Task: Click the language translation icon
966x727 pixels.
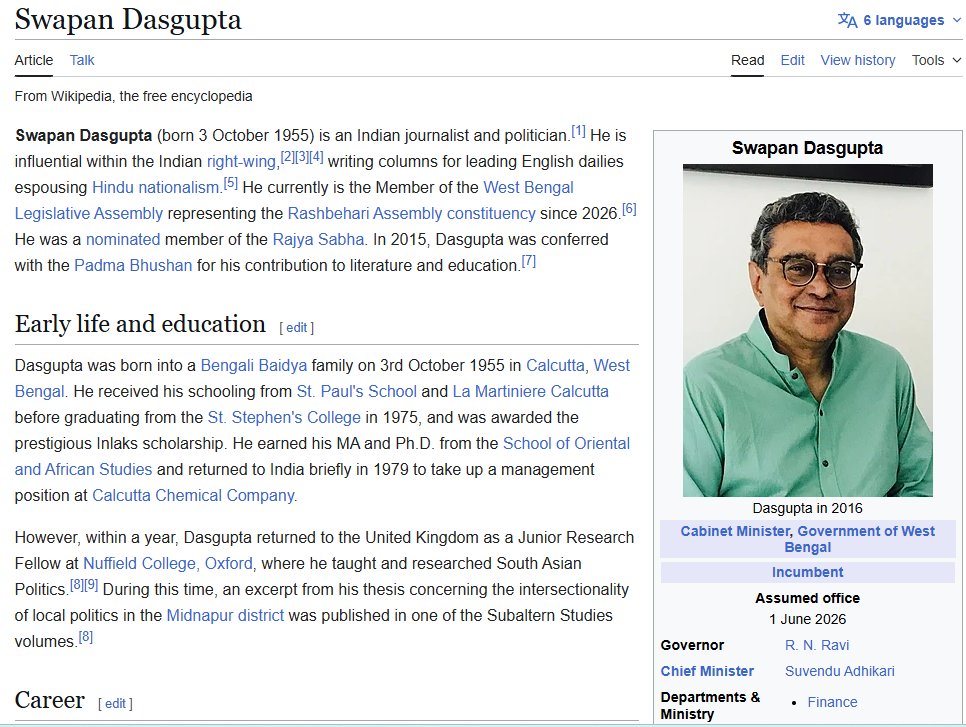Action: (847, 20)
